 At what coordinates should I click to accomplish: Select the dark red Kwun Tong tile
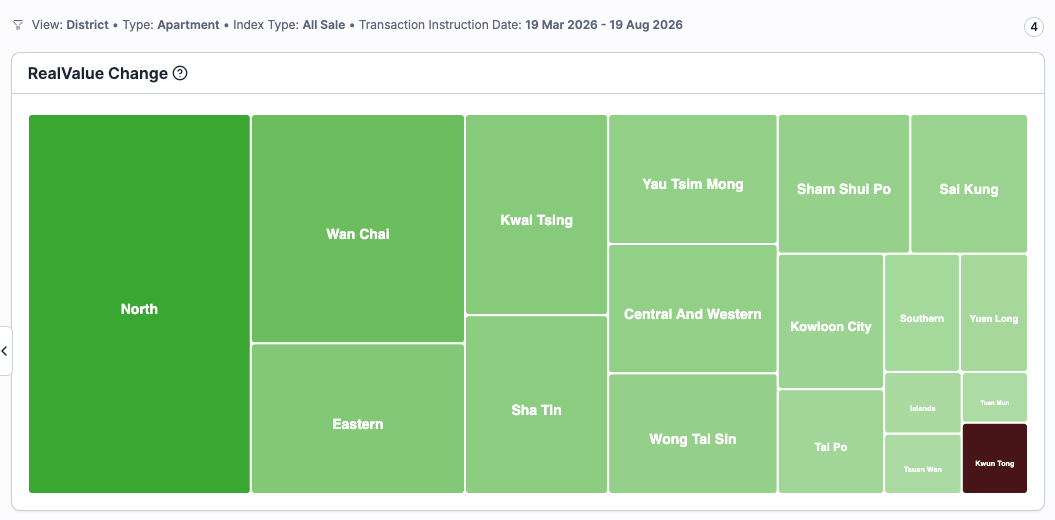(x=995, y=458)
